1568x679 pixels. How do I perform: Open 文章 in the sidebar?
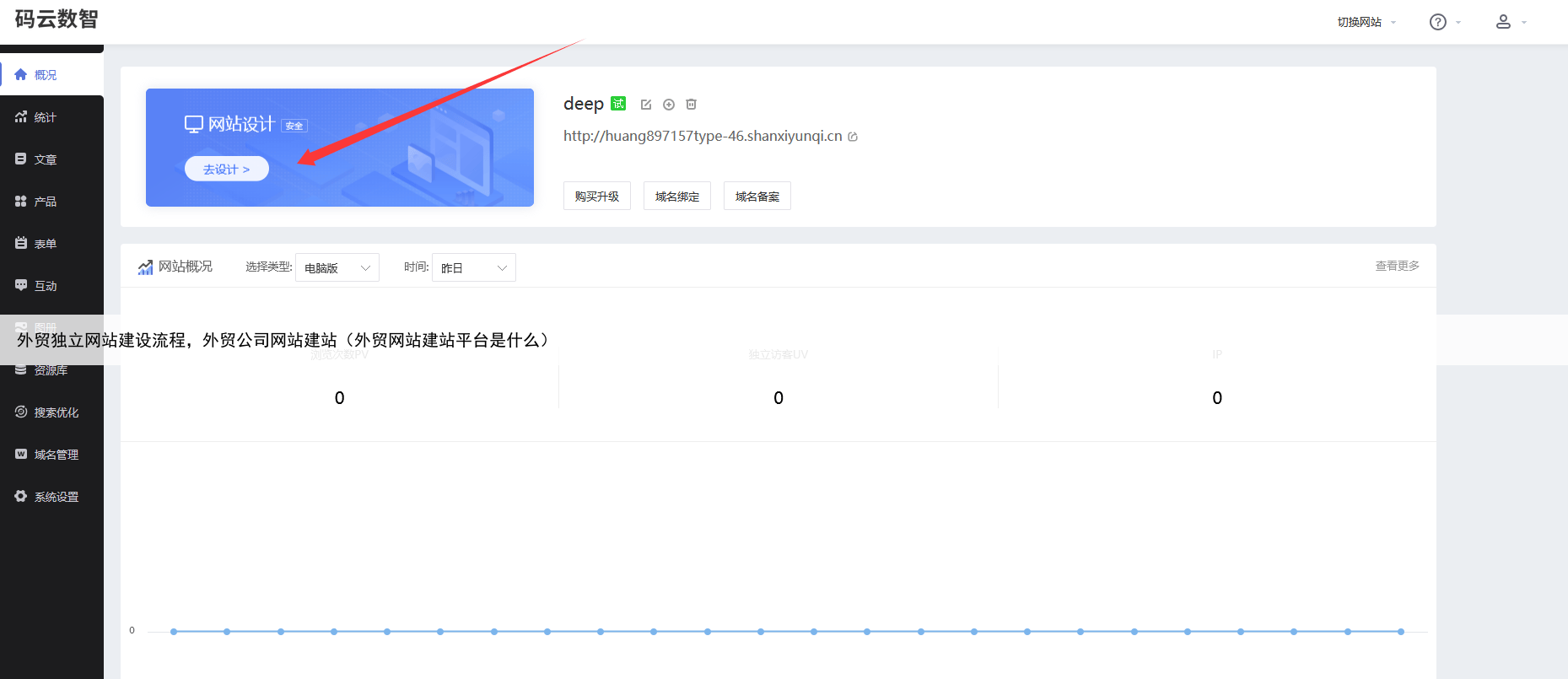pyautogui.click(x=46, y=159)
